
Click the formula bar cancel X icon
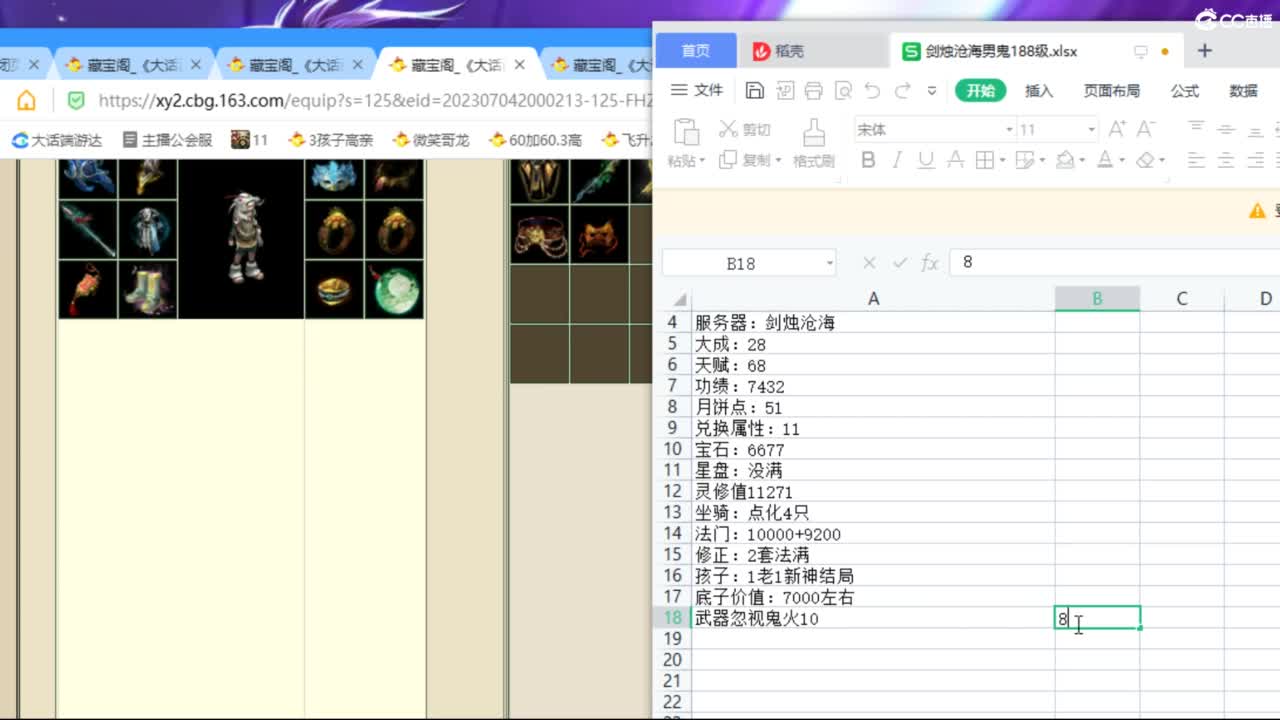pyautogui.click(x=869, y=263)
